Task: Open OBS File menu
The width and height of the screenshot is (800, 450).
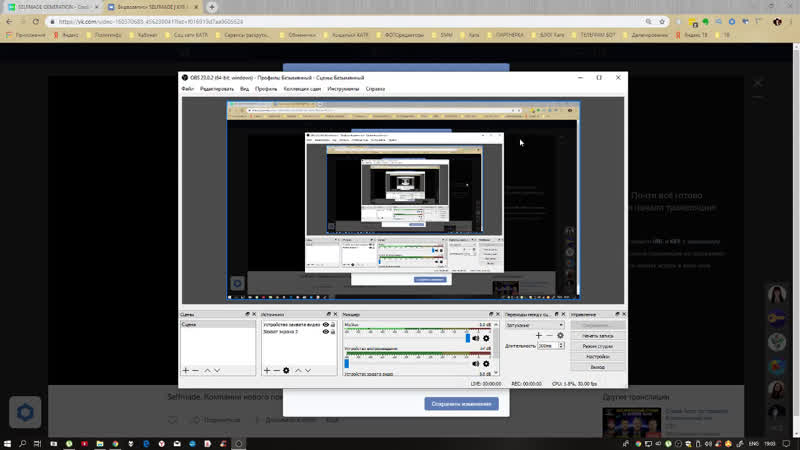Action: pyautogui.click(x=187, y=89)
